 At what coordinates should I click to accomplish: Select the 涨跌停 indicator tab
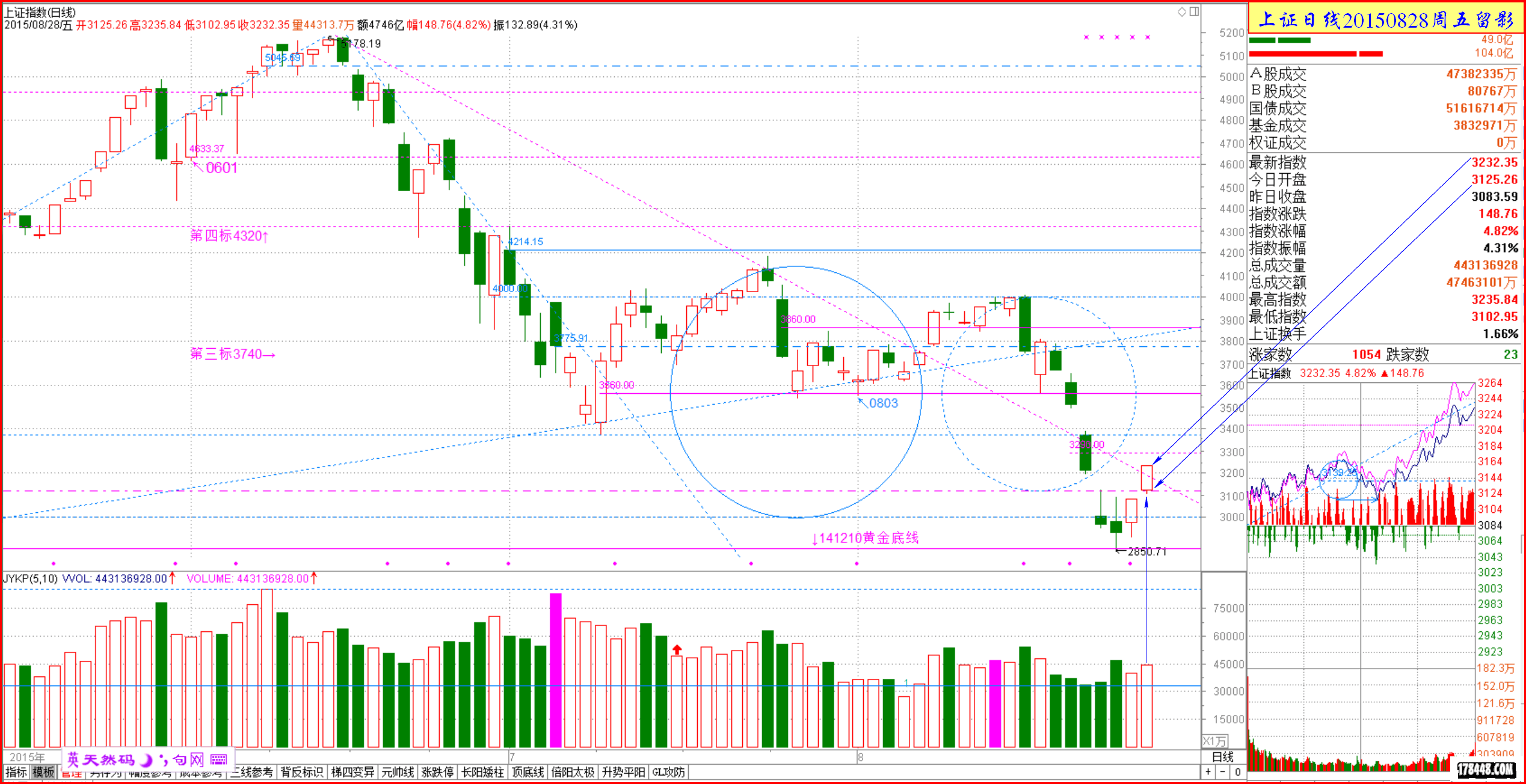(x=437, y=773)
